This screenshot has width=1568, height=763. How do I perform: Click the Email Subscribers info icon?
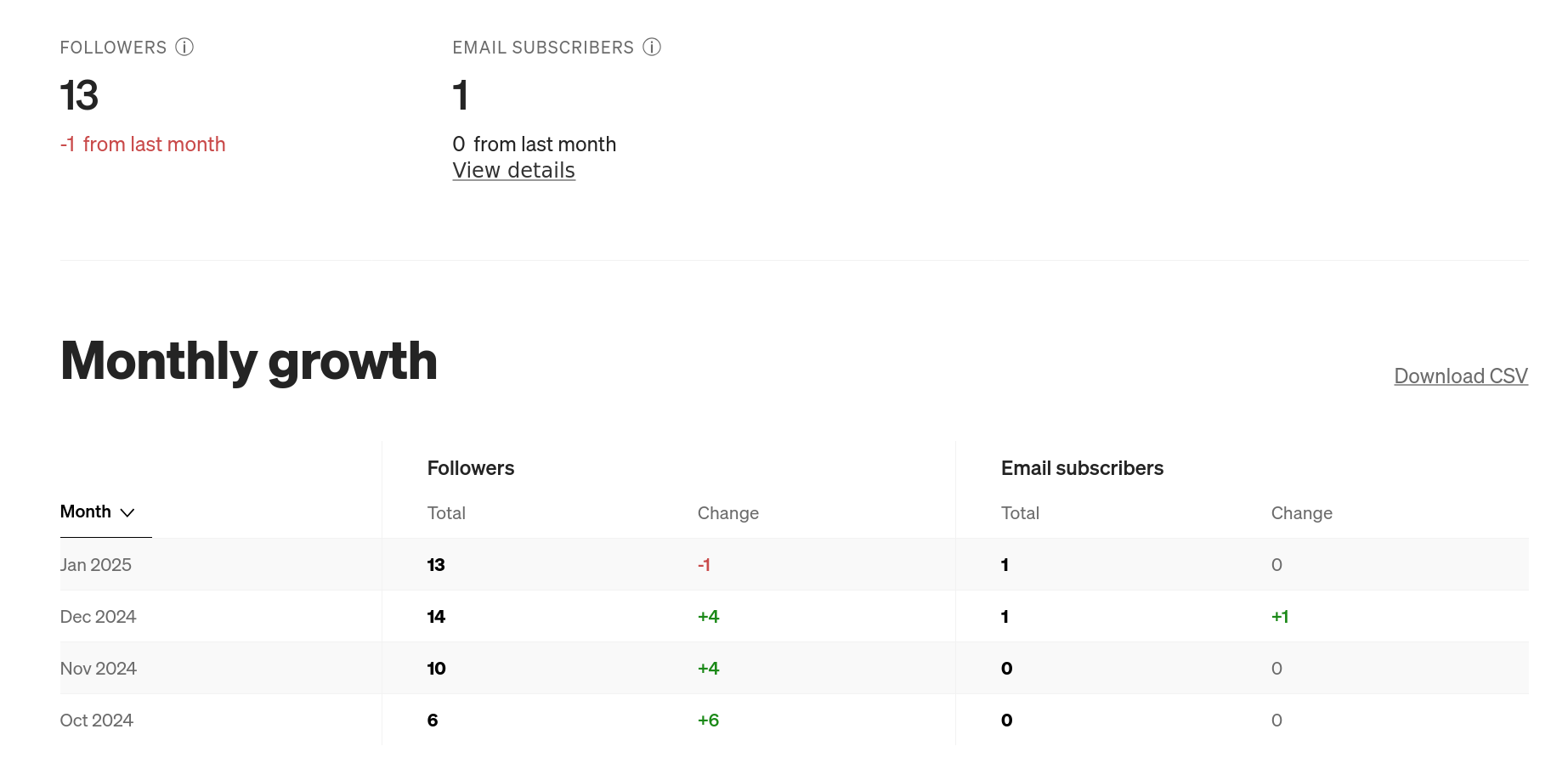pyautogui.click(x=652, y=48)
